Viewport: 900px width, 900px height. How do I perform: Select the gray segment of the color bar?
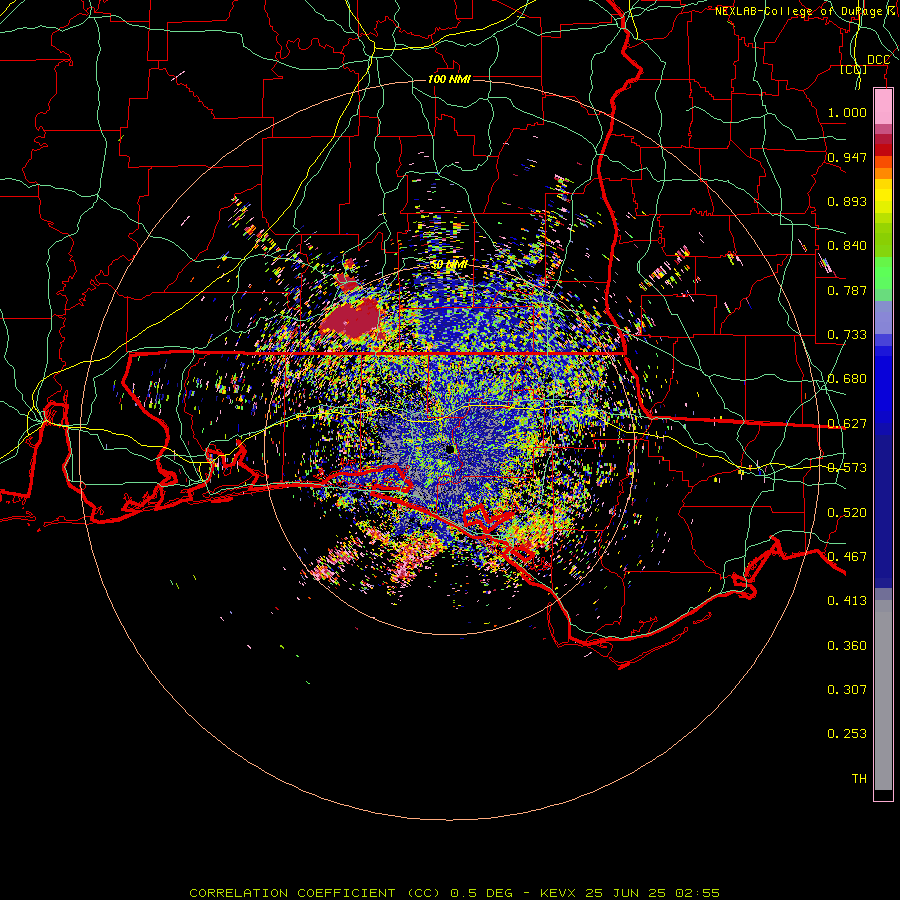883,695
